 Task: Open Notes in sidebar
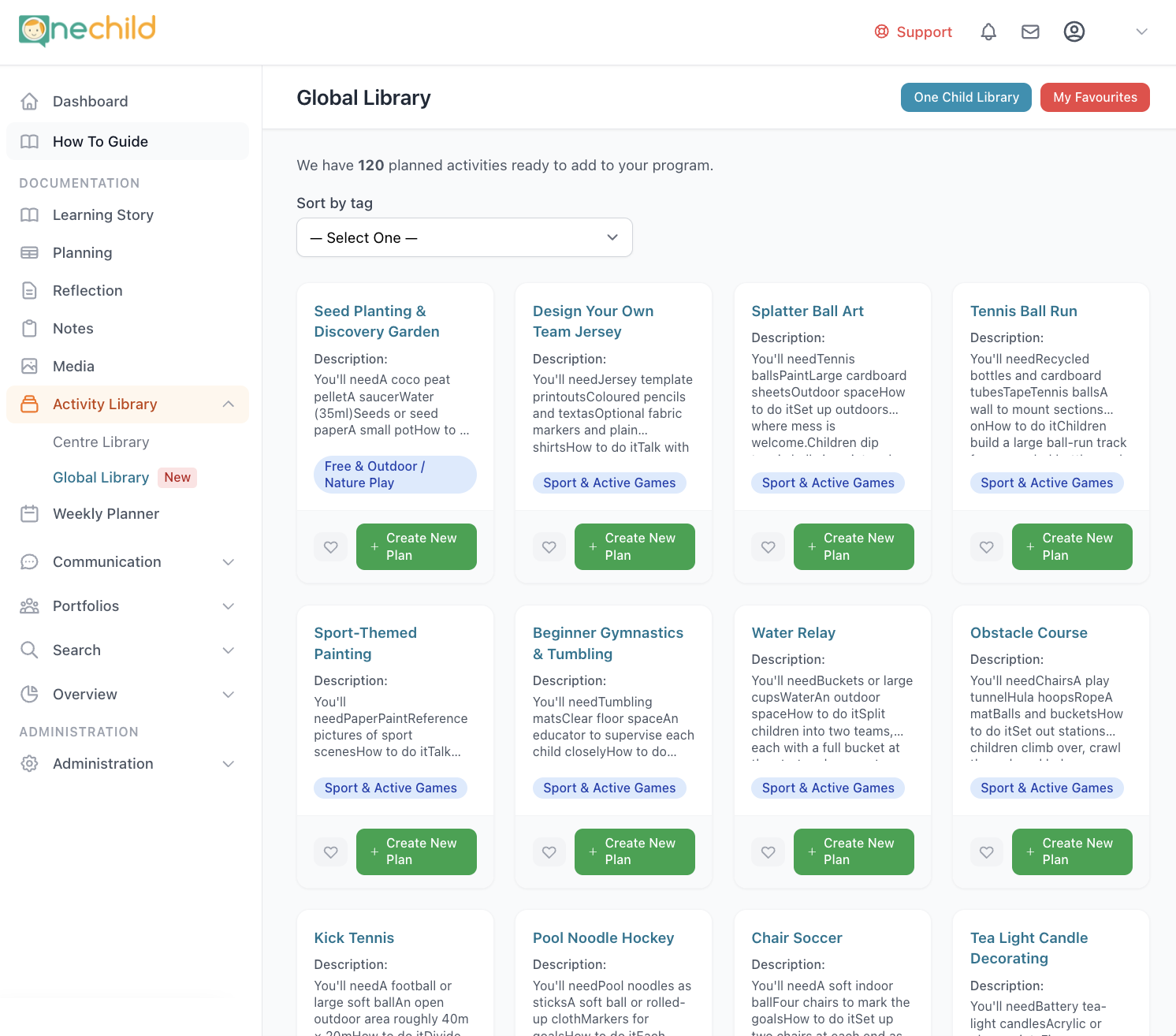click(128, 328)
